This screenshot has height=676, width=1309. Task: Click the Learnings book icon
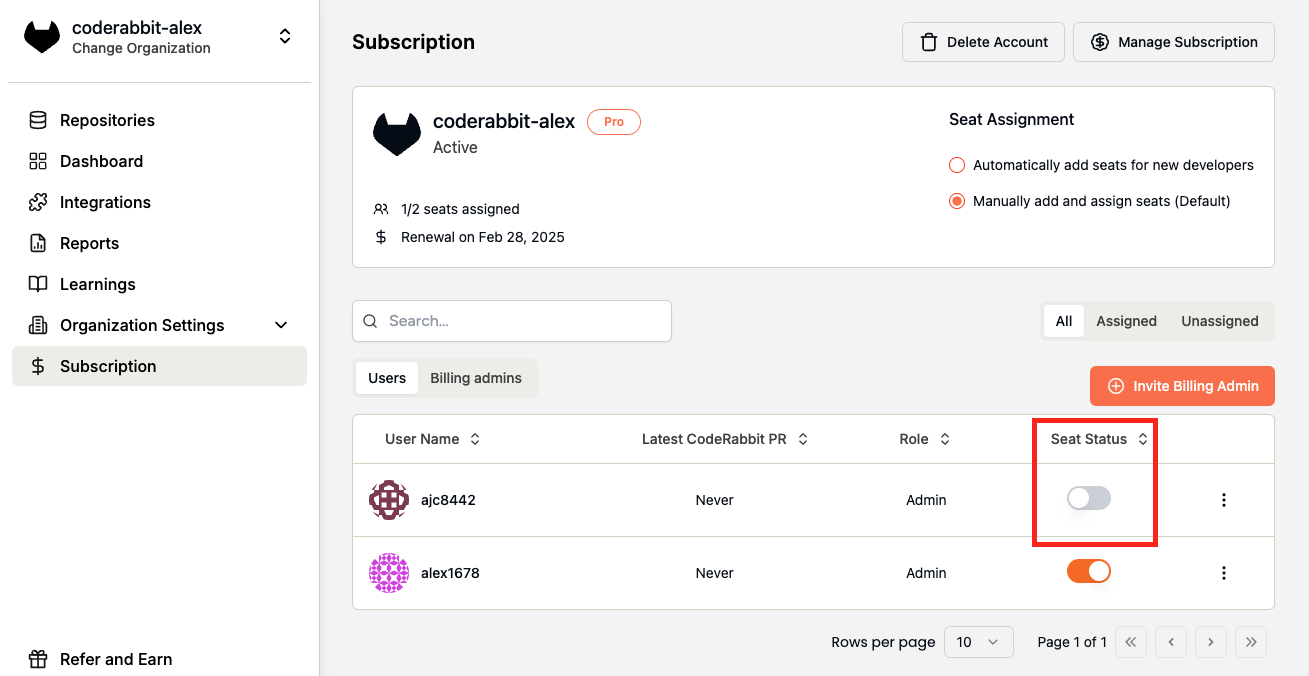point(38,284)
